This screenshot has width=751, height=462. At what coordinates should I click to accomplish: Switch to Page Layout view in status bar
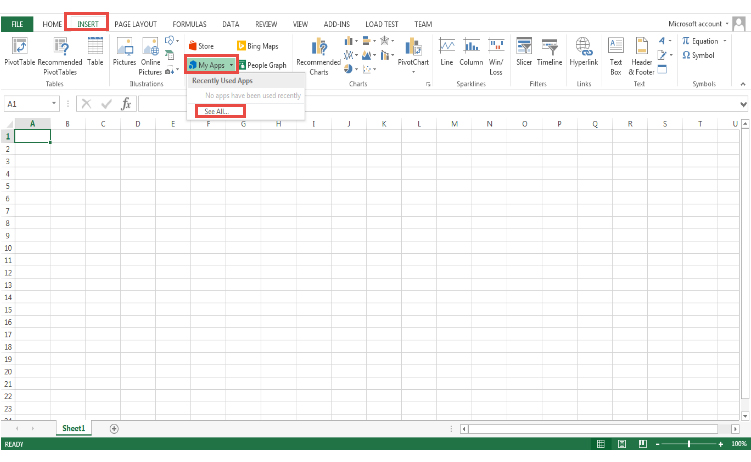point(622,444)
